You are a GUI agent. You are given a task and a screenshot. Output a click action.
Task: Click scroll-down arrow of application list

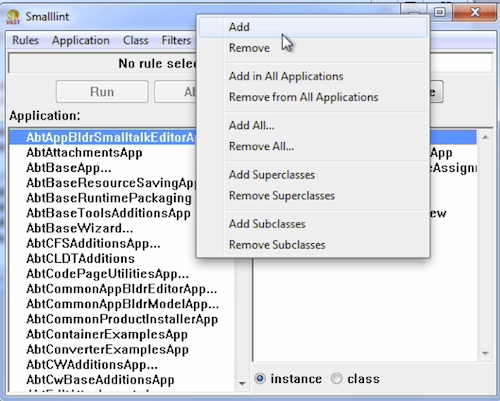point(242,384)
